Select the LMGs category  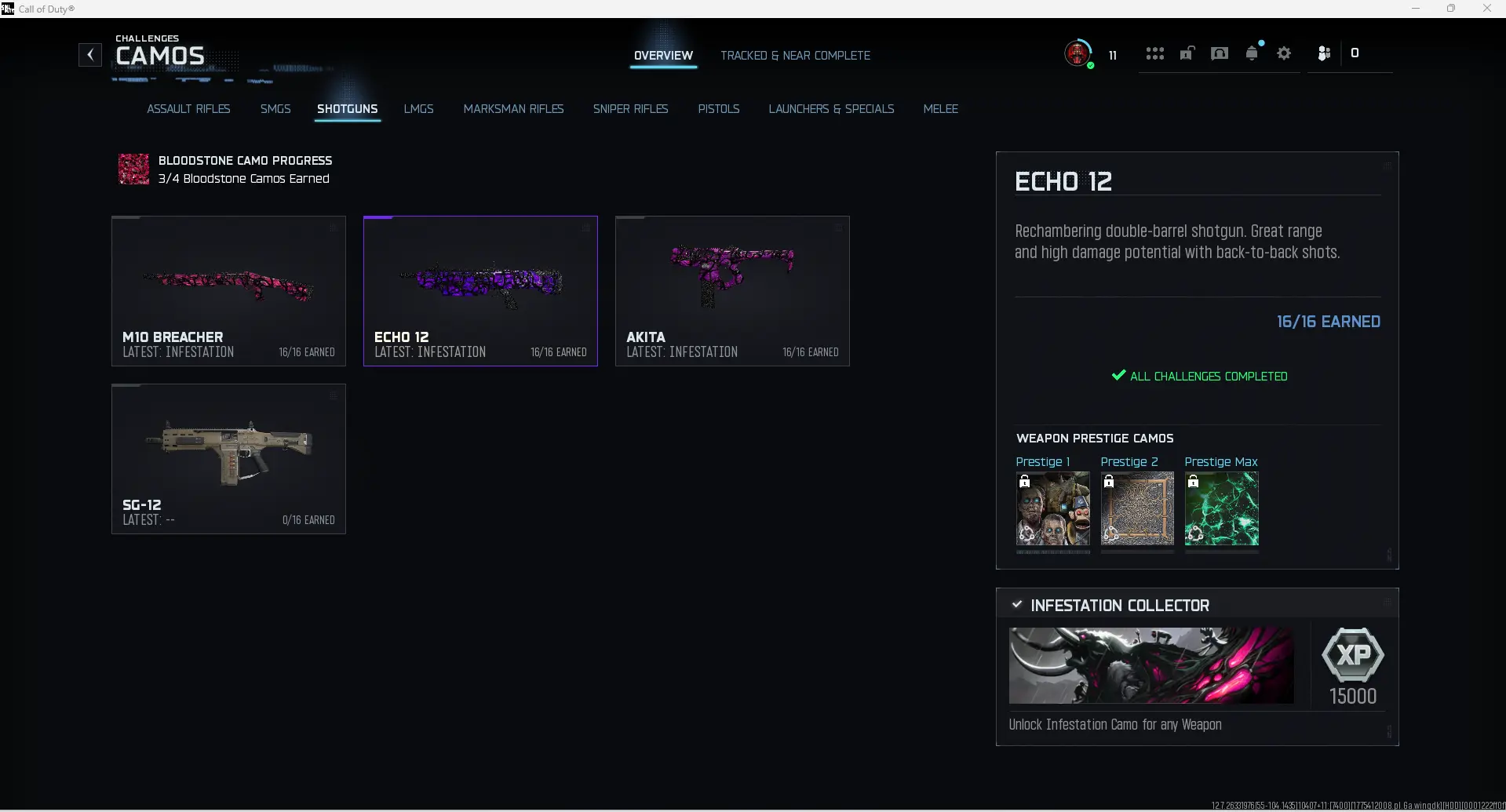coord(418,109)
